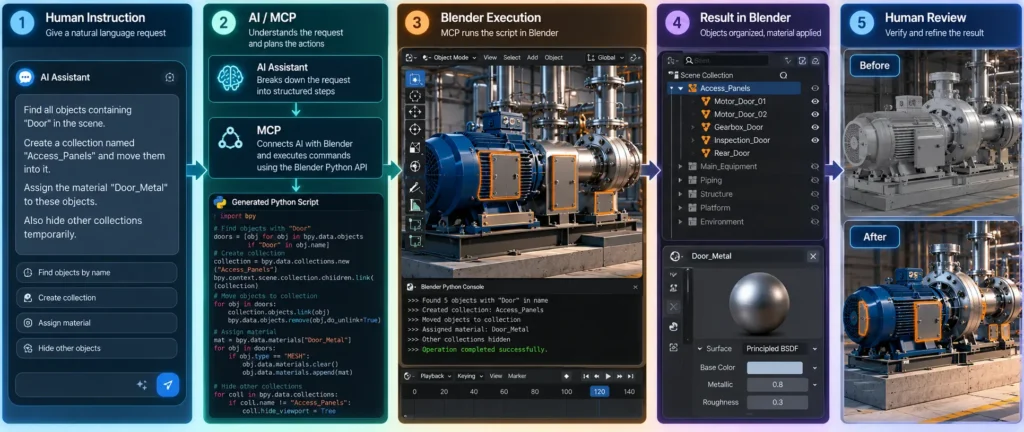The image size is (1024, 432).
Task: Open the viewport Object menu
Action: tap(553, 57)
